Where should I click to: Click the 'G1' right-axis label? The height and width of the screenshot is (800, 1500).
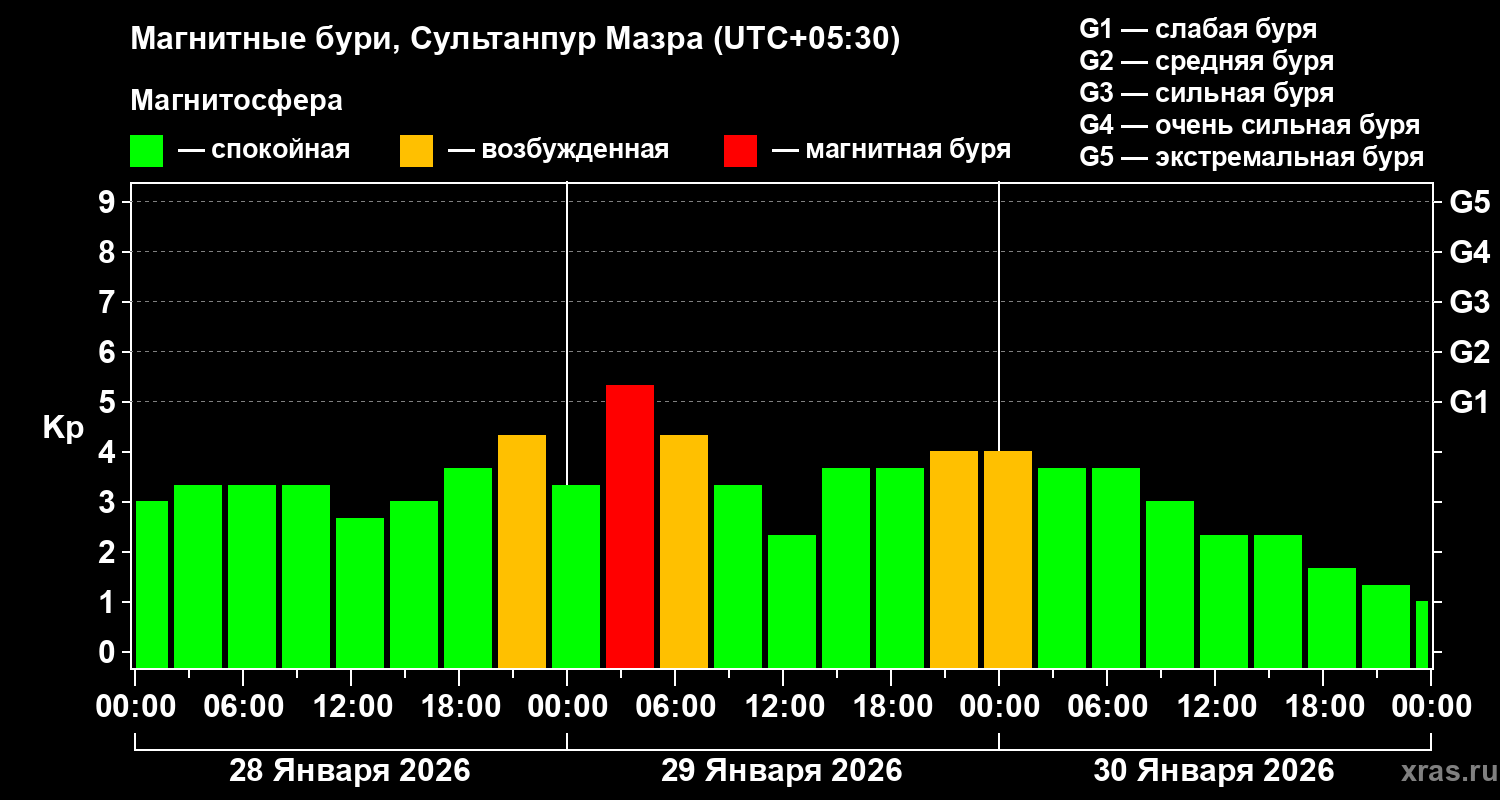1470,402
